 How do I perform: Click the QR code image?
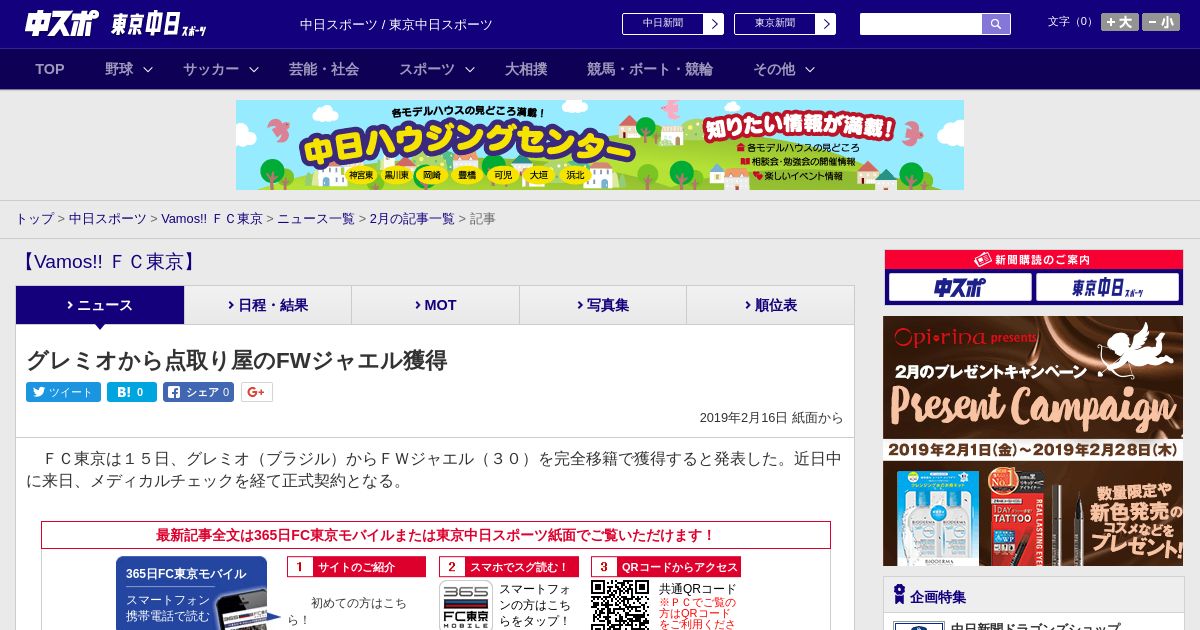620,605
